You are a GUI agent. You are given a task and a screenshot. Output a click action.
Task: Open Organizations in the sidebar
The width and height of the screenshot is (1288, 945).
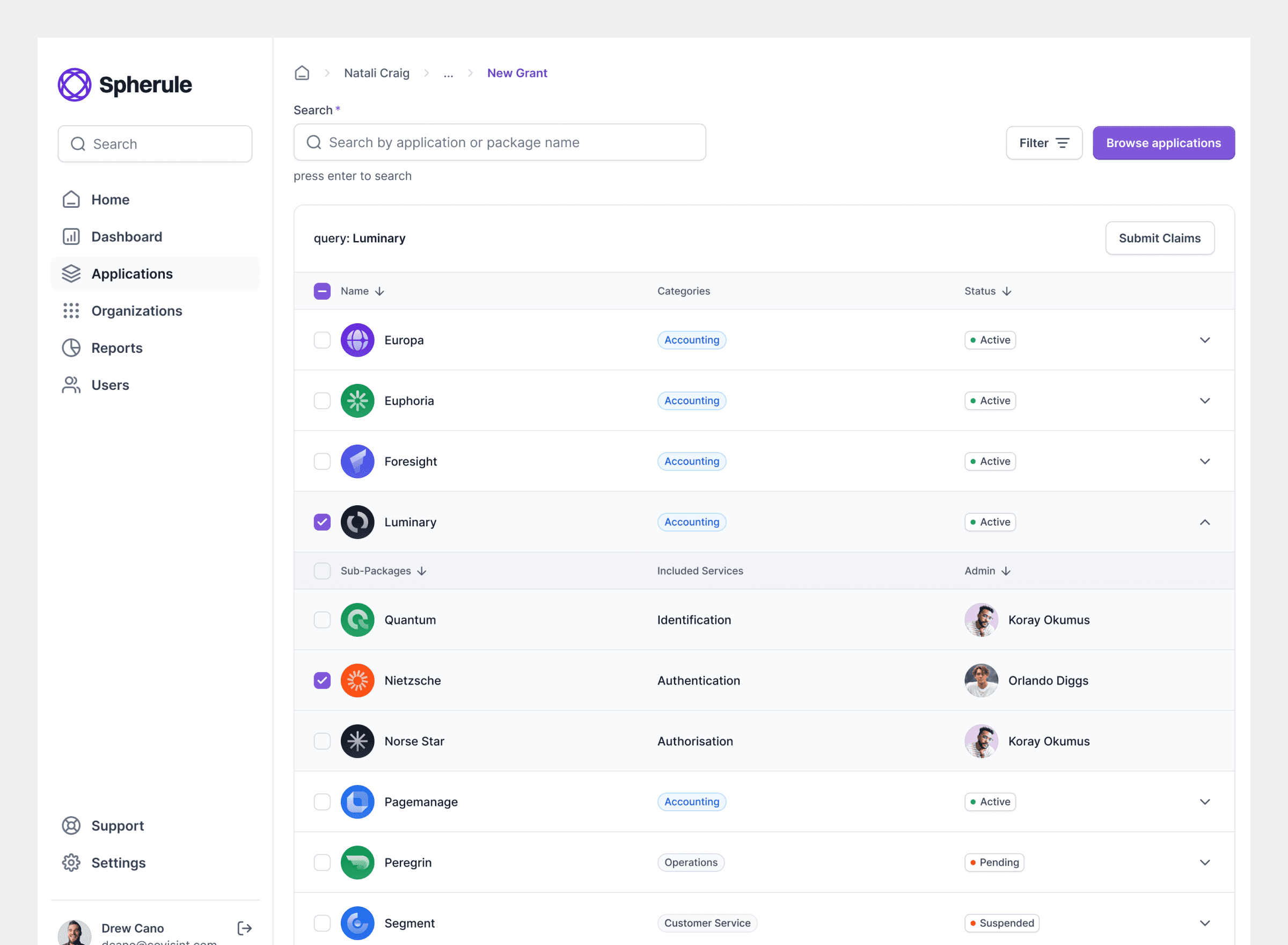(x=137, y=310)
